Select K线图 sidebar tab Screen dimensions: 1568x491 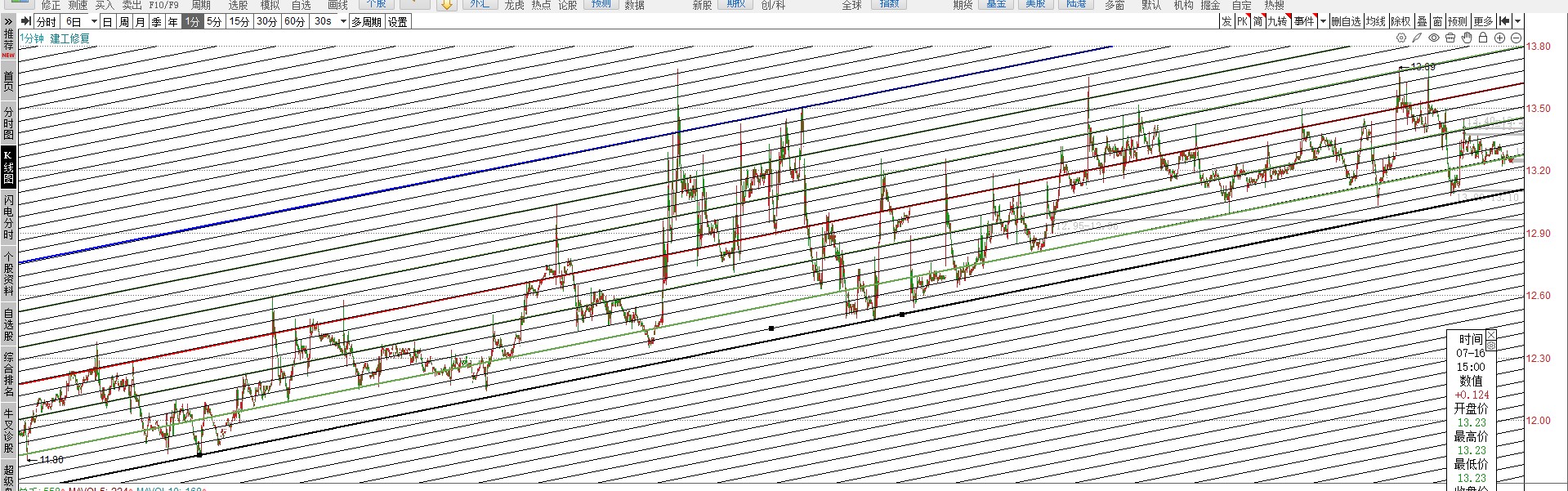(x=8, y=167)
